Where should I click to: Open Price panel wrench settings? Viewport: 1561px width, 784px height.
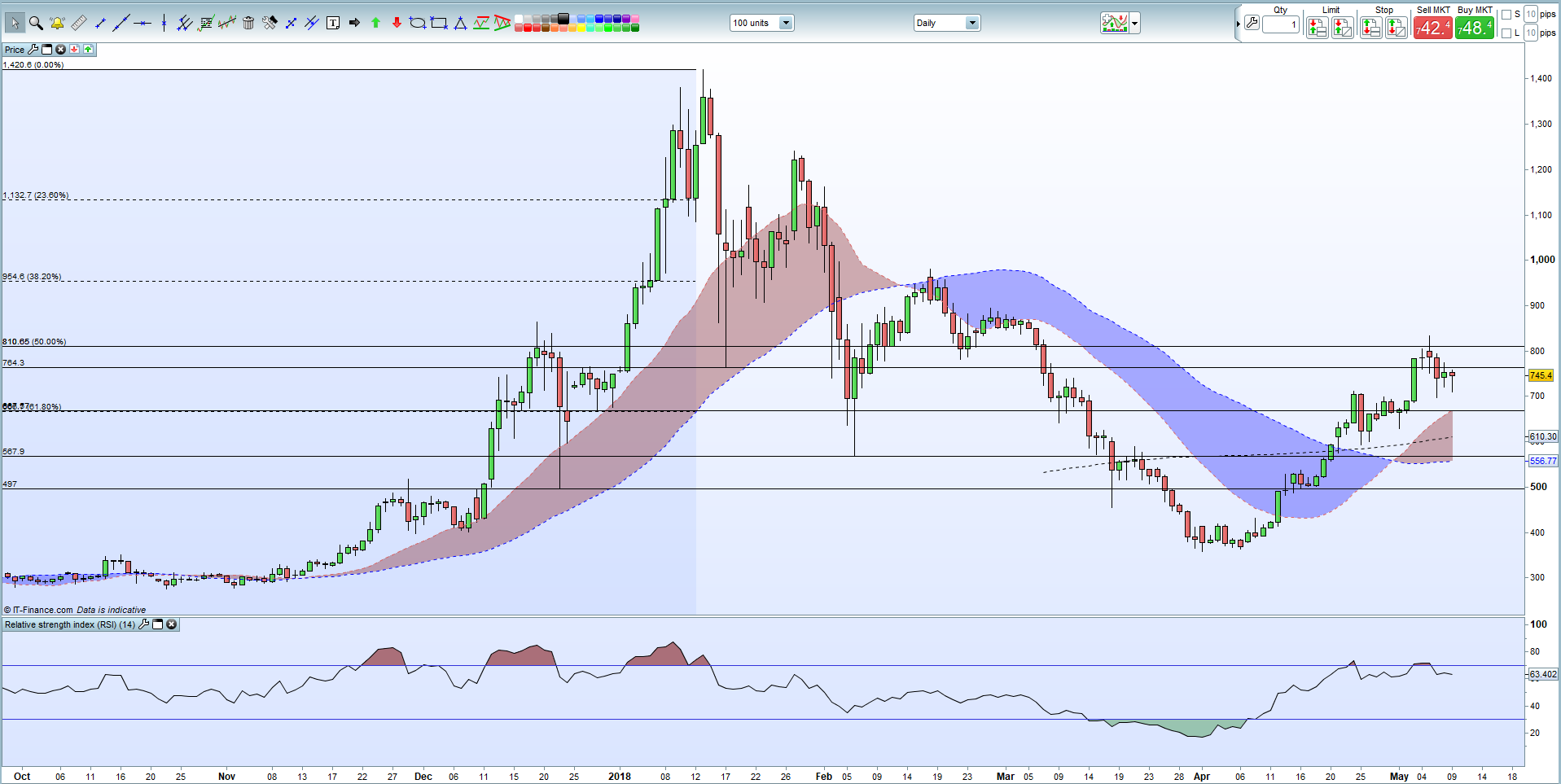click(x=33, y=50)
